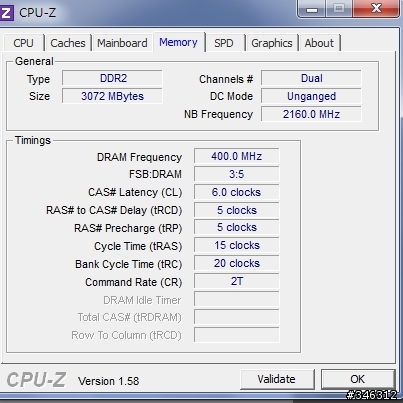This screenshot has height=403, width=403.
Task: Click the 6.0 clocks CAS Latency value
Action: (x=237, y=192)
